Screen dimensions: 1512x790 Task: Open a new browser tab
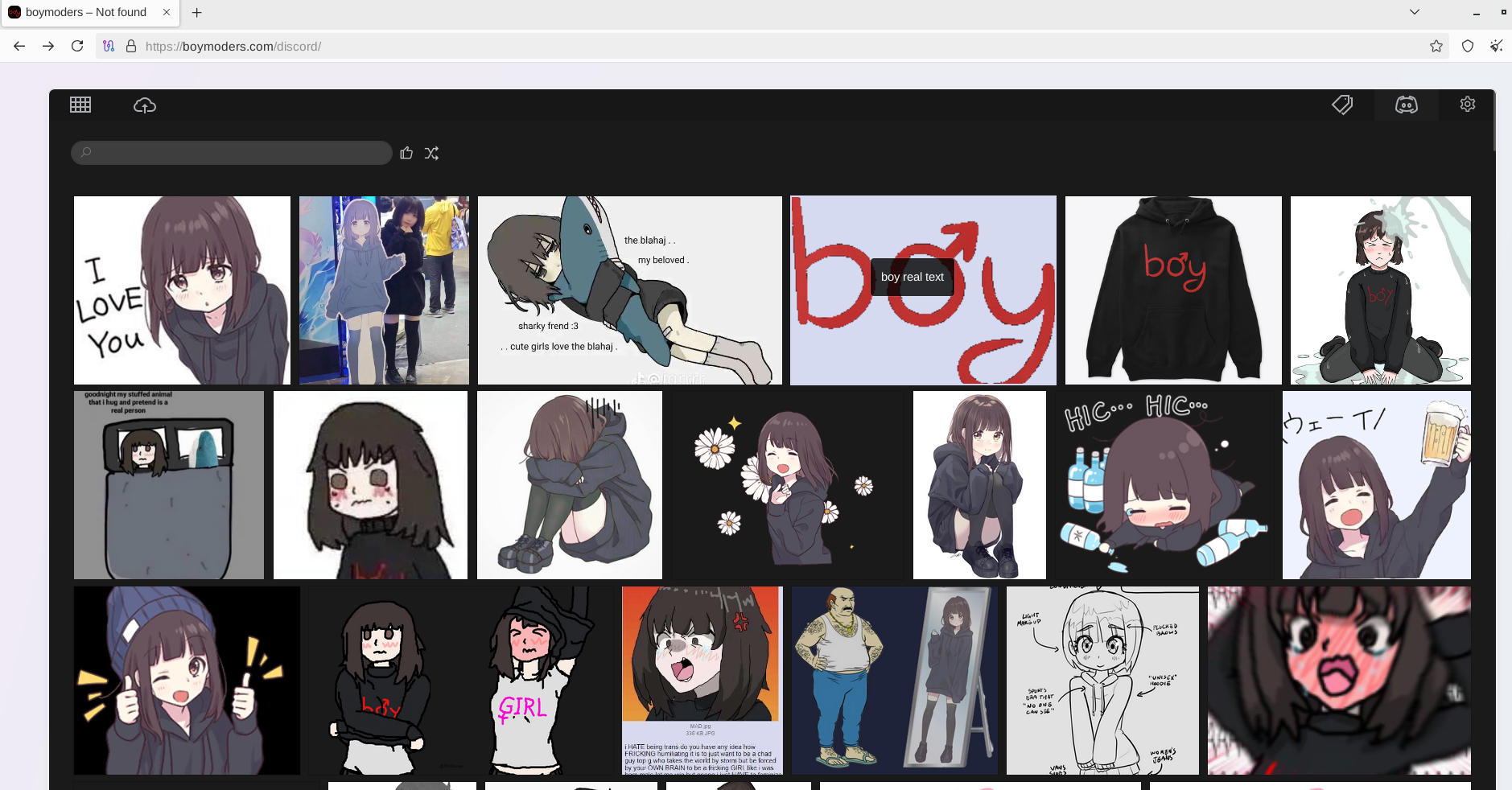(x=197, y=12)
